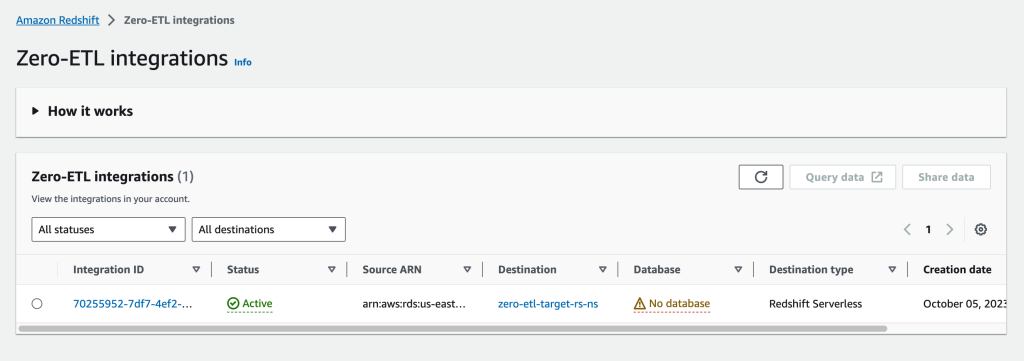Click the refresh integrations icon button
This screenshot has width=1024, height=361.
click(x=761, y=177)
